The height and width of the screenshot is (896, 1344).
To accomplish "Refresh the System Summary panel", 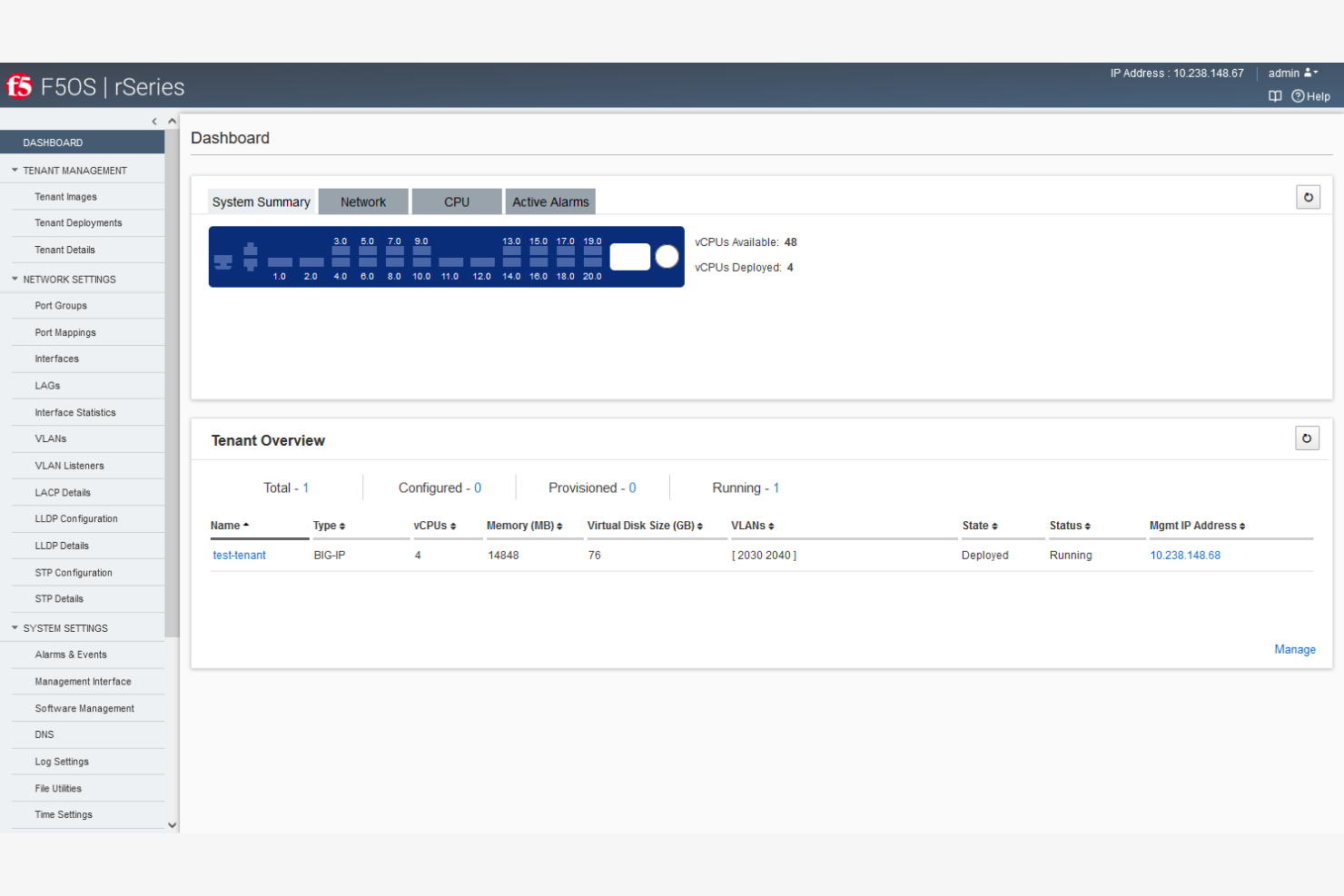I will [x=1308, y=197].
